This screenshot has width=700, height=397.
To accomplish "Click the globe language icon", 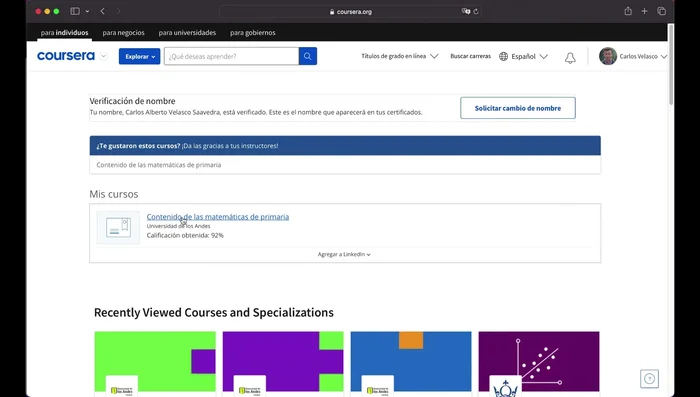I will 504,56.
